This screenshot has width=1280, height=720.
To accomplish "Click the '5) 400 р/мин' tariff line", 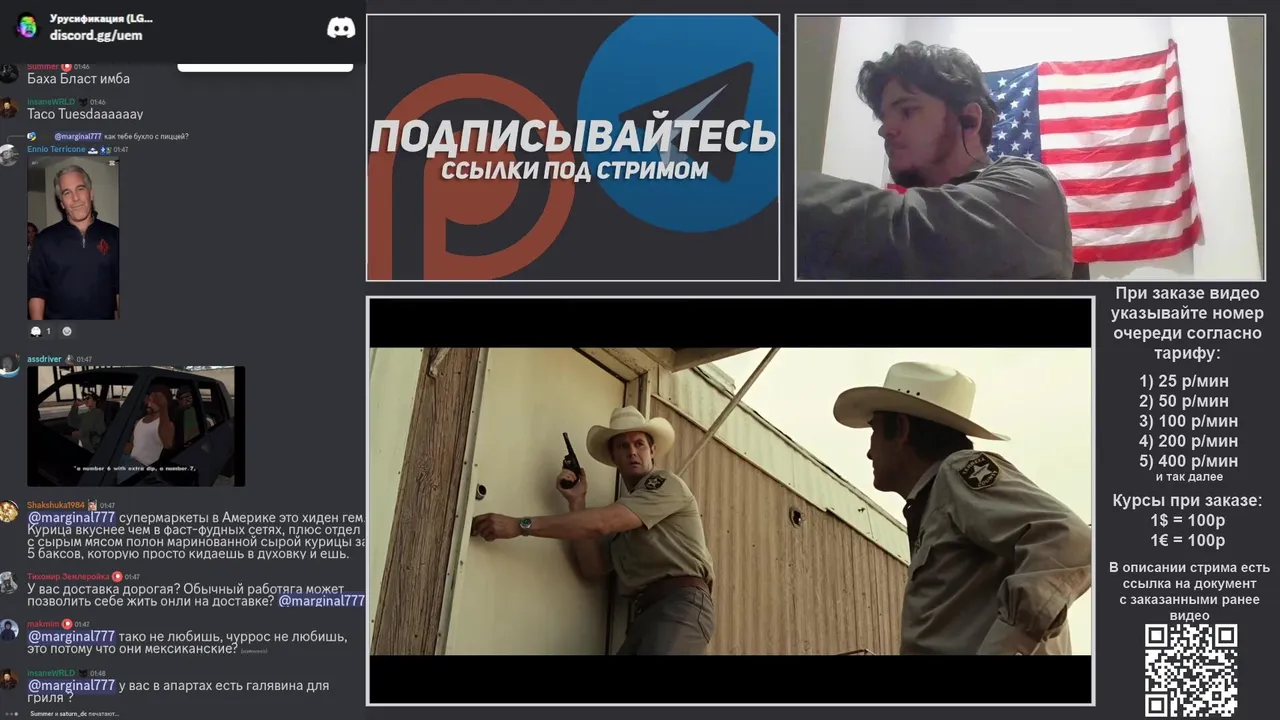I will click(x=1188, y=461).
